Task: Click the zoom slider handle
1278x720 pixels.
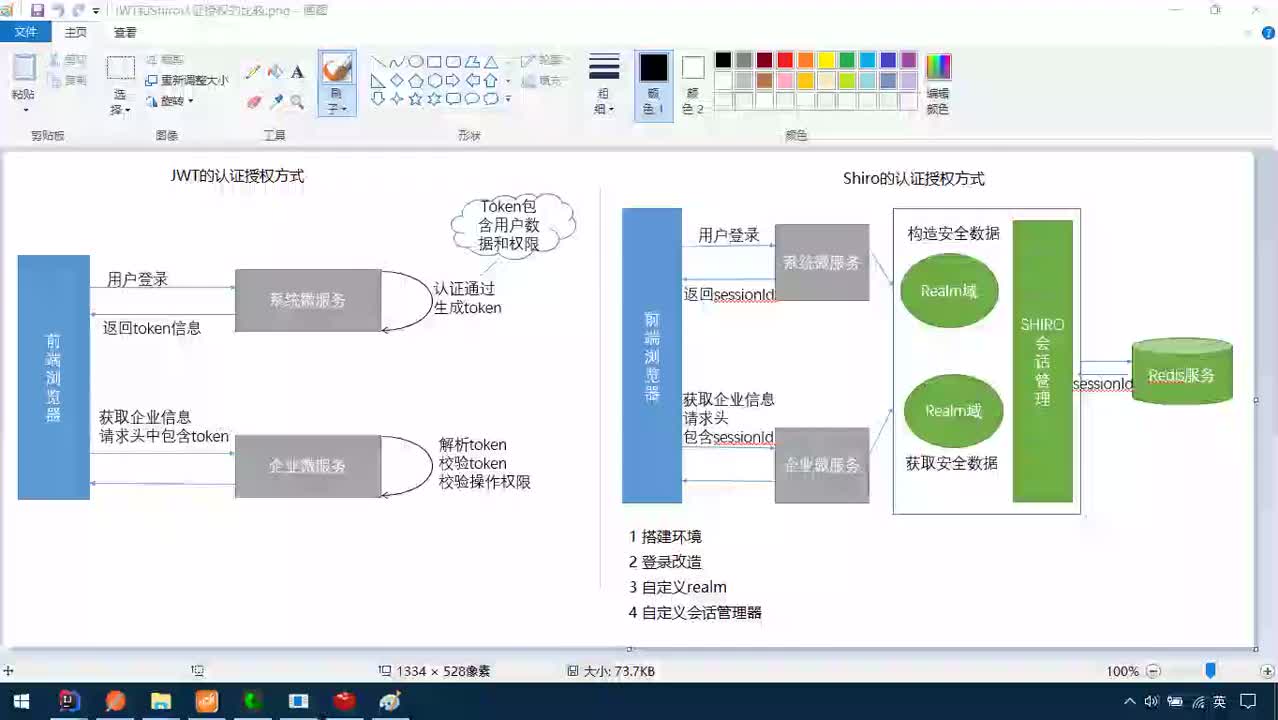Action: pyautogui.click(x=1211, y=671)
